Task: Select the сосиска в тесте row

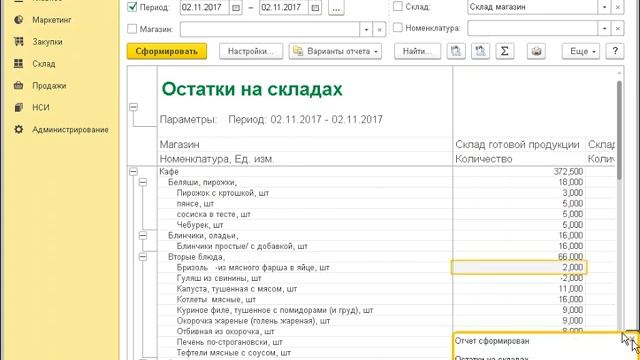Action: [x=213, y=214]
